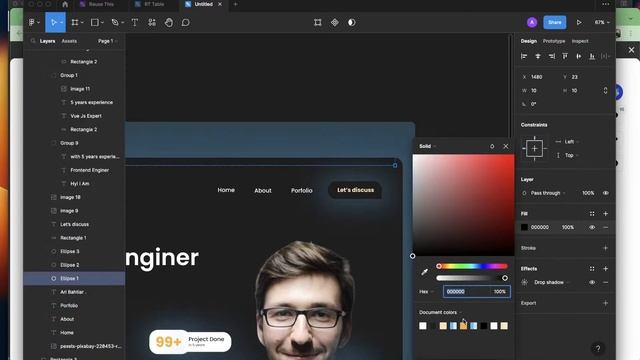The image size is (640, 360).
Task: Open the zoom level 67% dropdown
Action: coord(602,22)
